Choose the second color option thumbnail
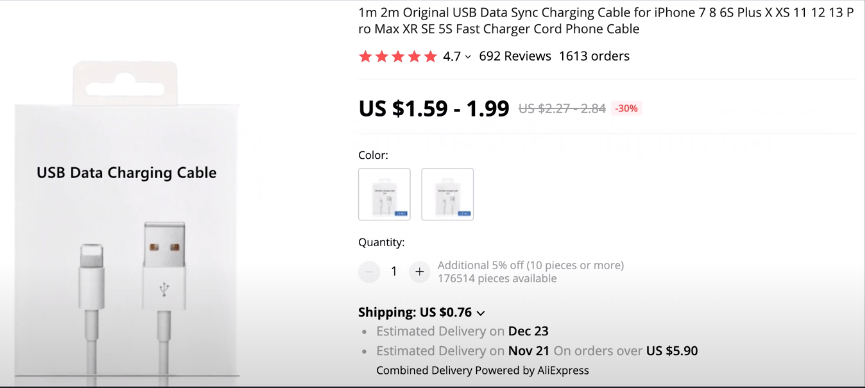This screenshot has width=865, height=388. tap(447, 194)
